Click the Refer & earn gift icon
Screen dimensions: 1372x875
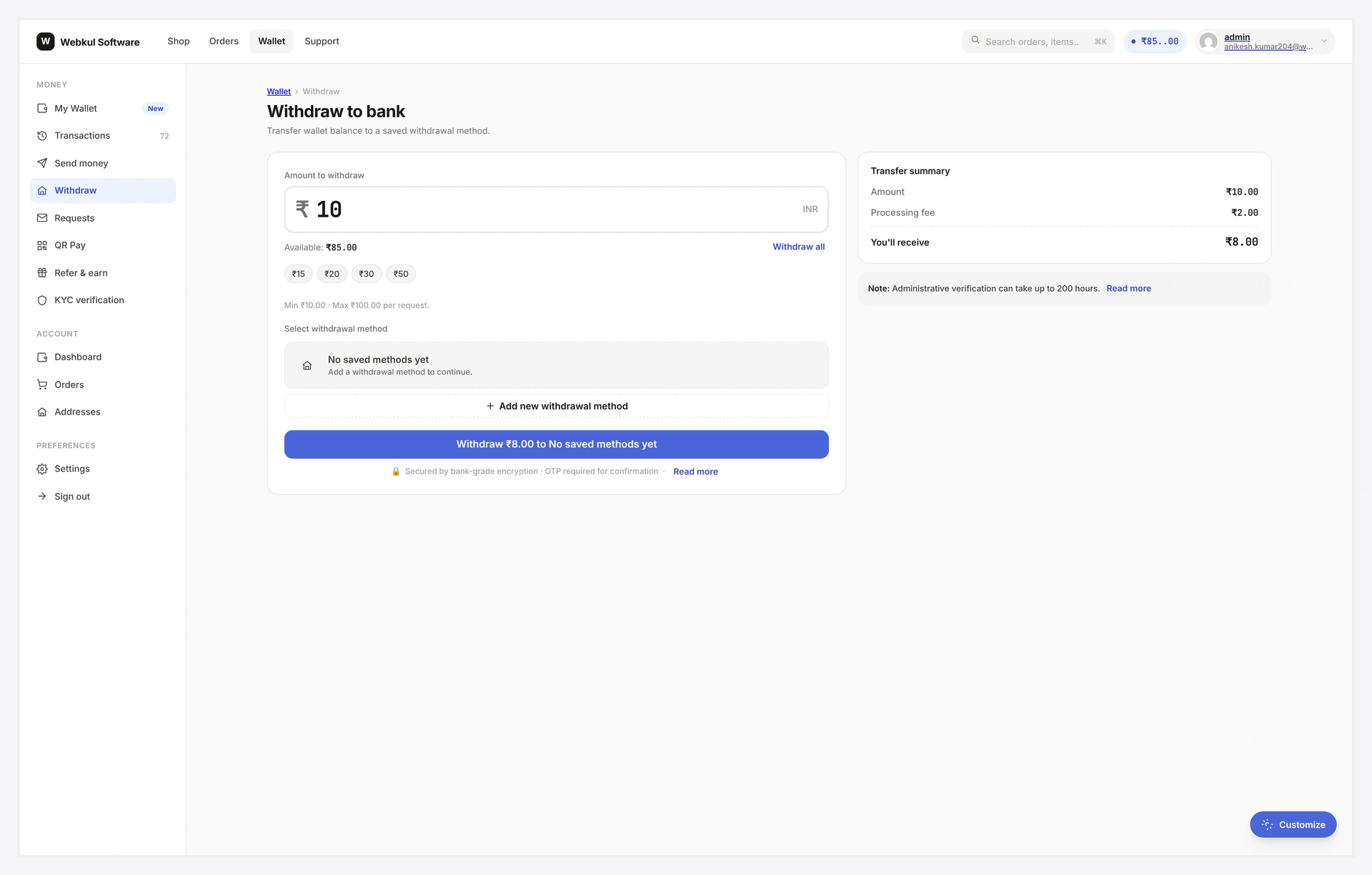[42, 273]
